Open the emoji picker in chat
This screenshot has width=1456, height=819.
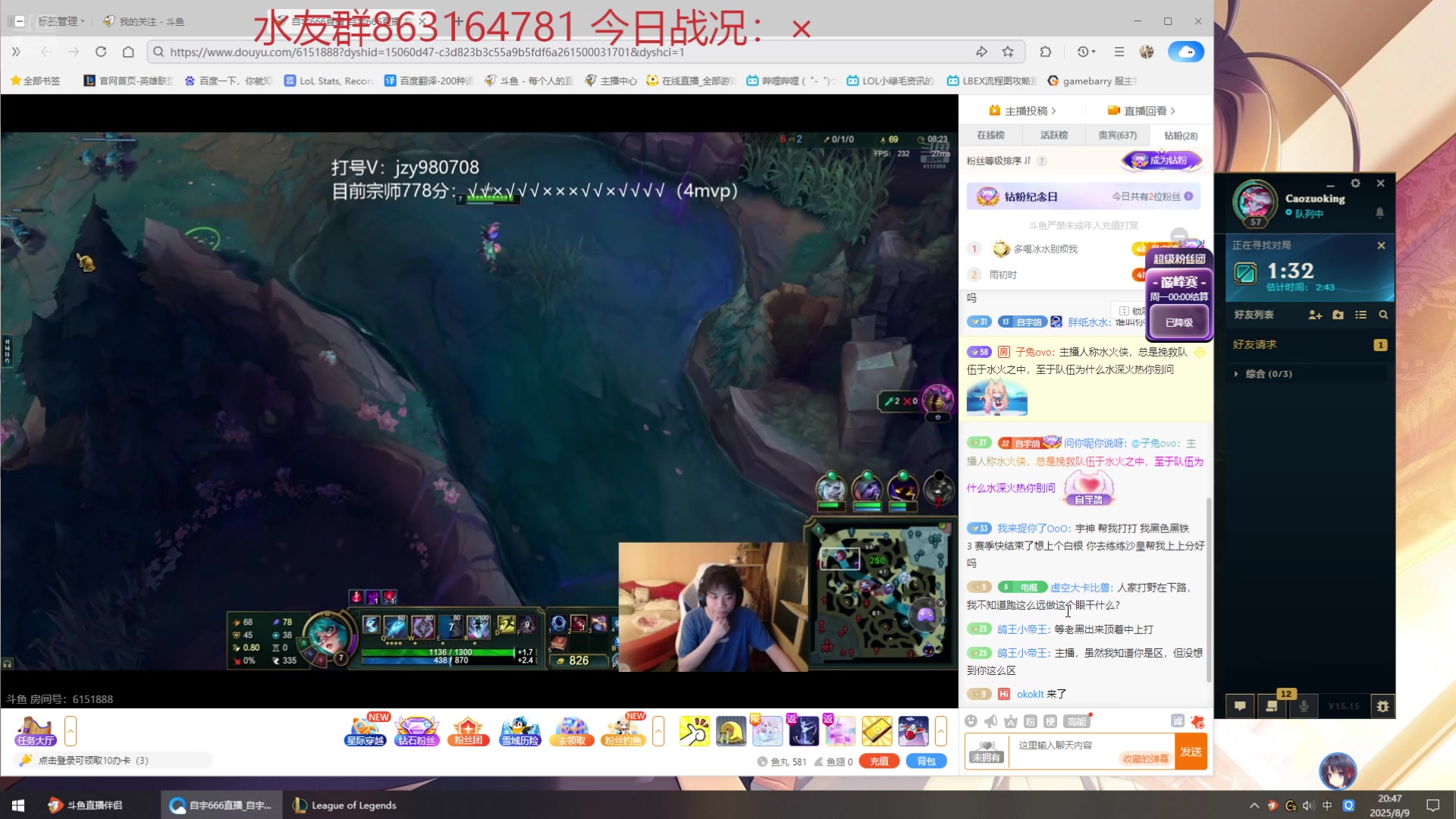pyautogui.click(x=971, y=721)
